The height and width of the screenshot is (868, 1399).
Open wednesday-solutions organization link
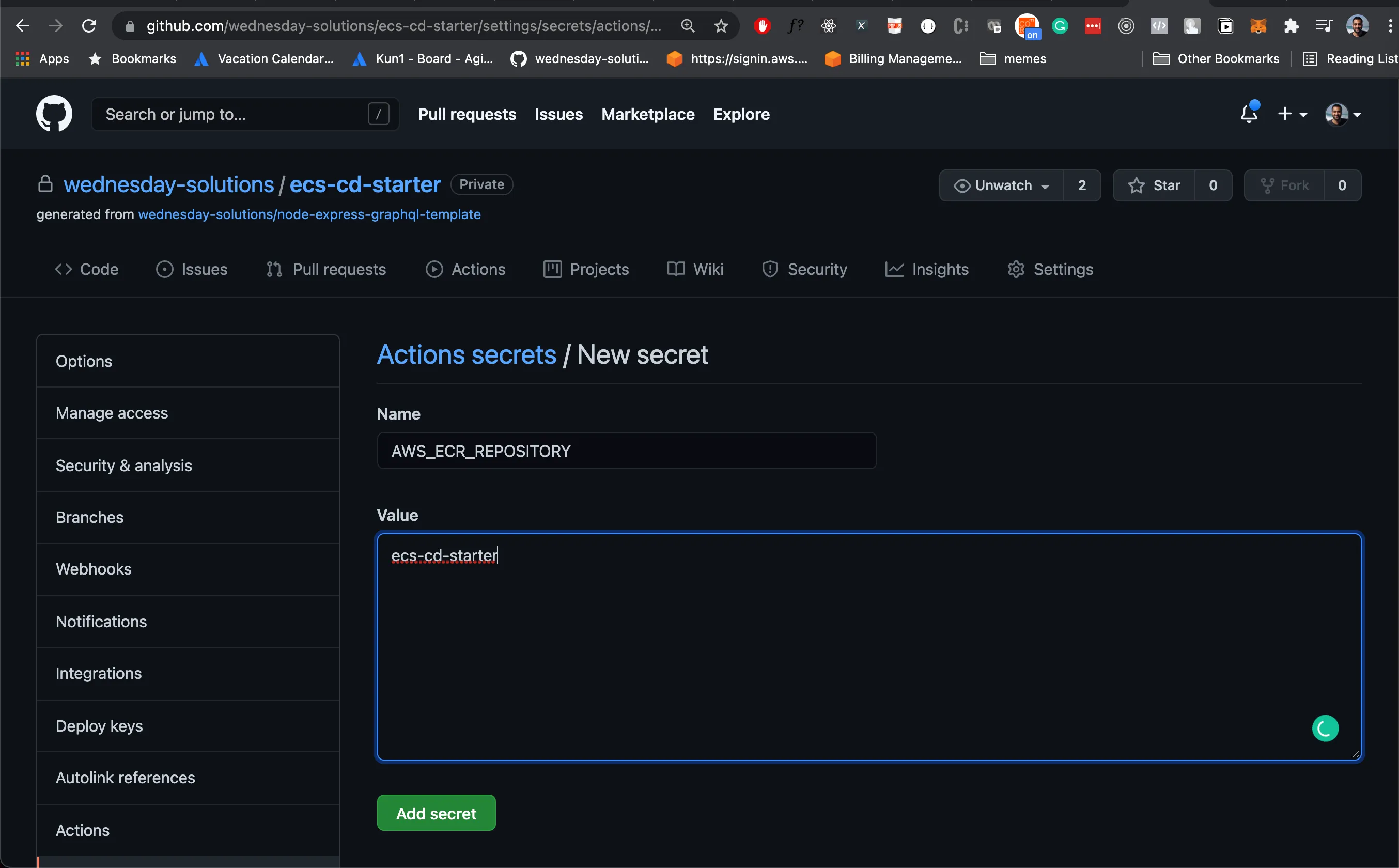click(x=169, y=184)
